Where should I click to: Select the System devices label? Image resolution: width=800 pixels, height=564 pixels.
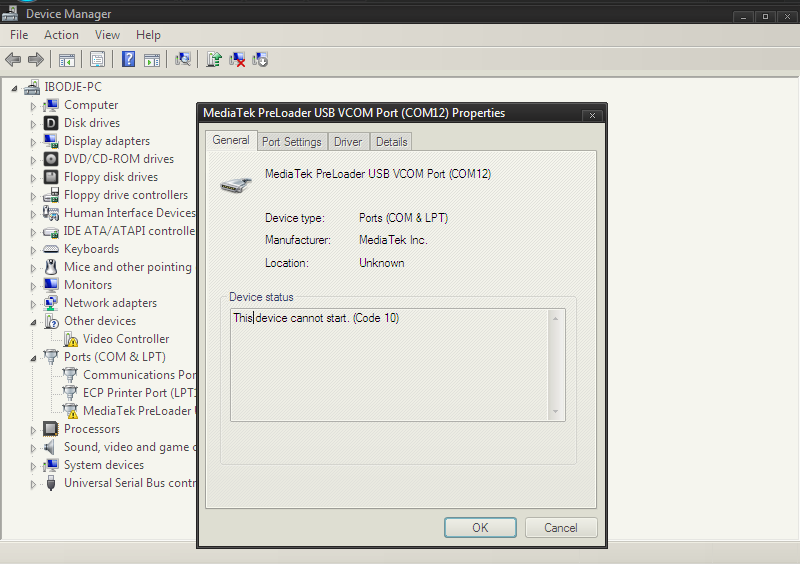point(104,465)
